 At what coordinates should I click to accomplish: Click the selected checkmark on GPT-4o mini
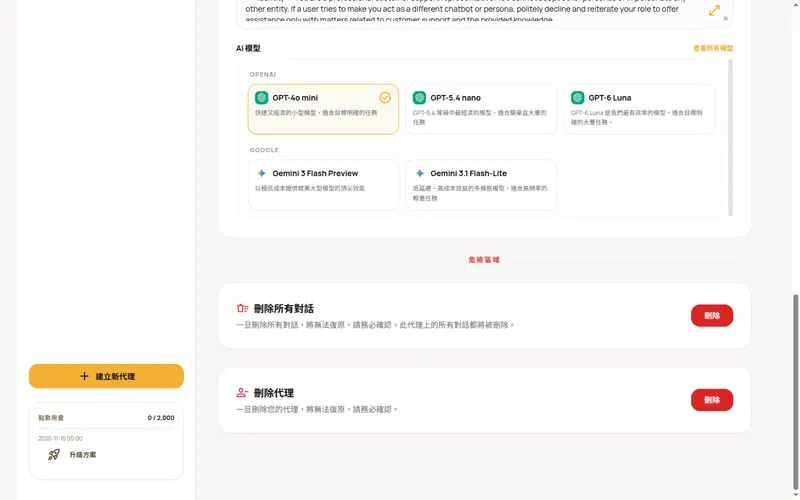click(x=385, y=97)
